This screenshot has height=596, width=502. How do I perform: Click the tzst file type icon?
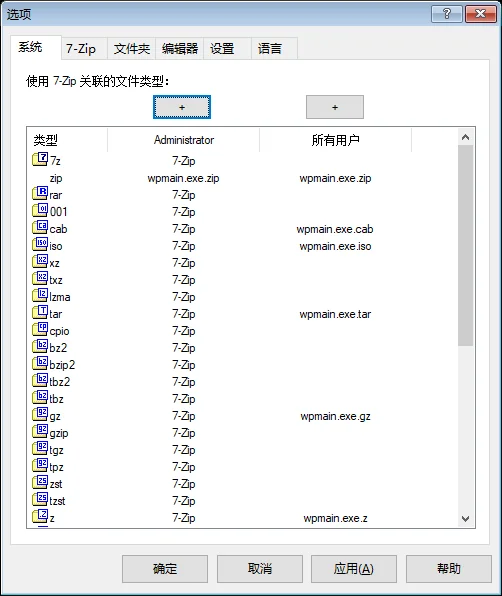40,499
